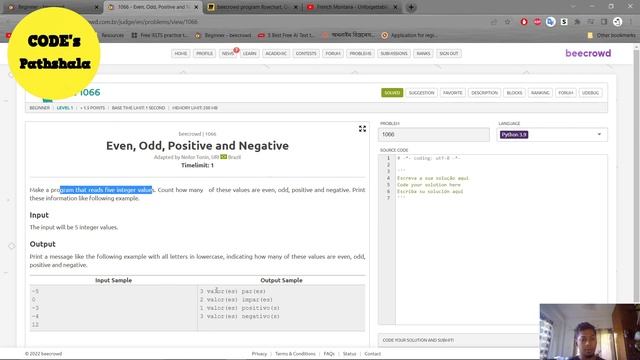Screen dimensions: 640x360
Task: Click the Privacy footer link
Action: click(259, 354)
